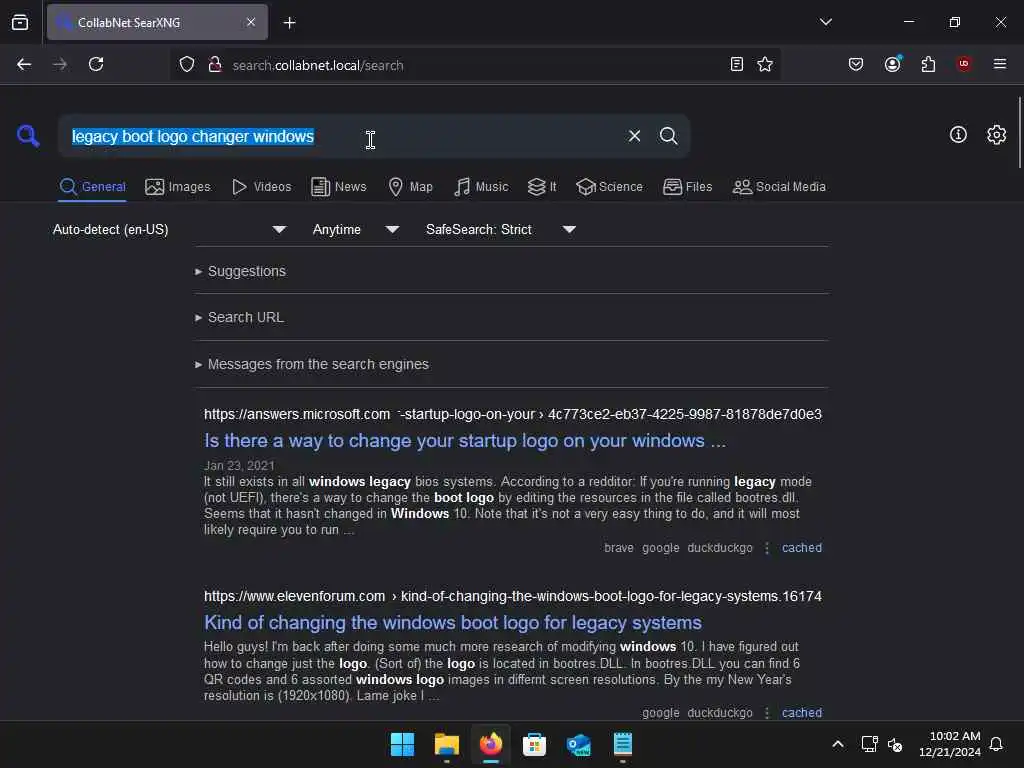Open the search info icon
This screenshot has width=1024, height=768.
(958, 135)
